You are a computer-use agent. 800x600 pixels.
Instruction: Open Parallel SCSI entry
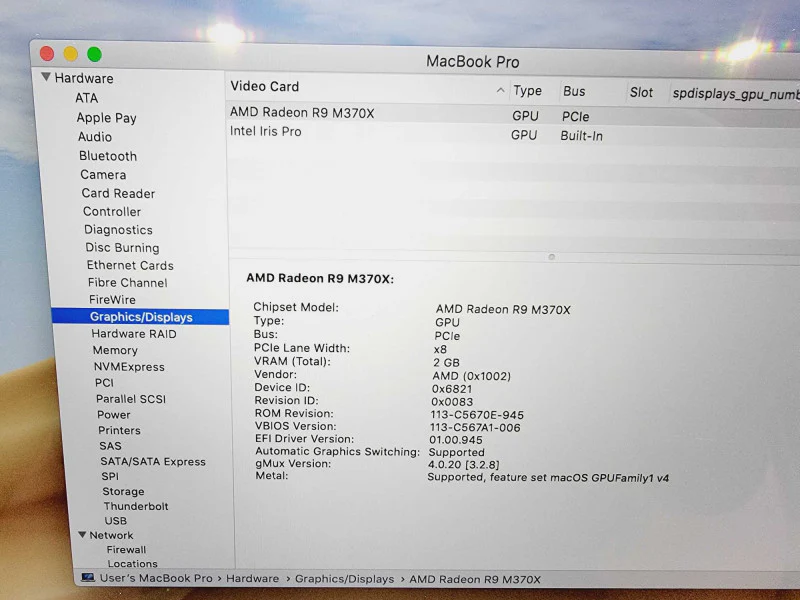coord(131,399)
